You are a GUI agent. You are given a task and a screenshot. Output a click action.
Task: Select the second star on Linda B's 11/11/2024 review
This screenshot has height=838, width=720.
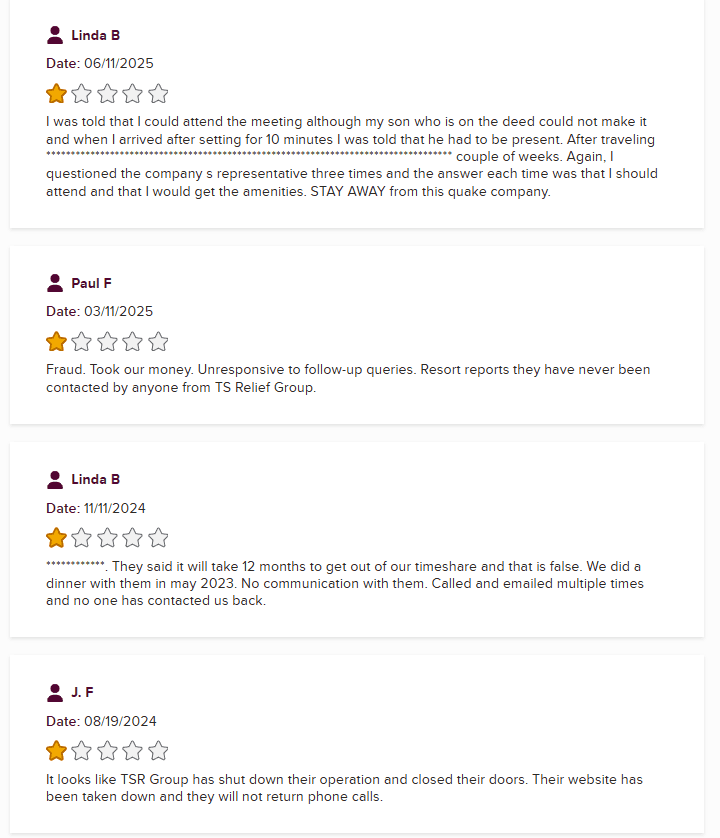82,538
